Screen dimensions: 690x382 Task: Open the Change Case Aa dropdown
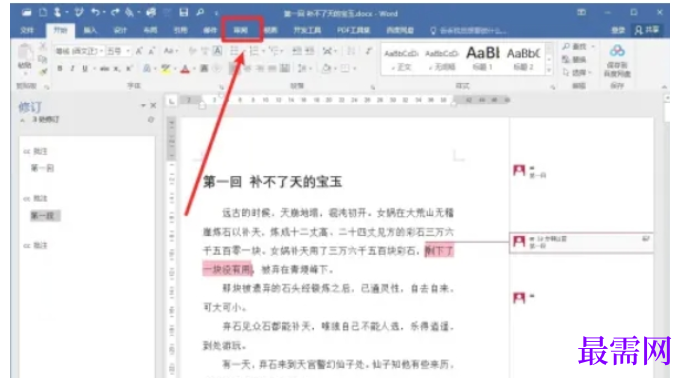[x=171, y=51]
